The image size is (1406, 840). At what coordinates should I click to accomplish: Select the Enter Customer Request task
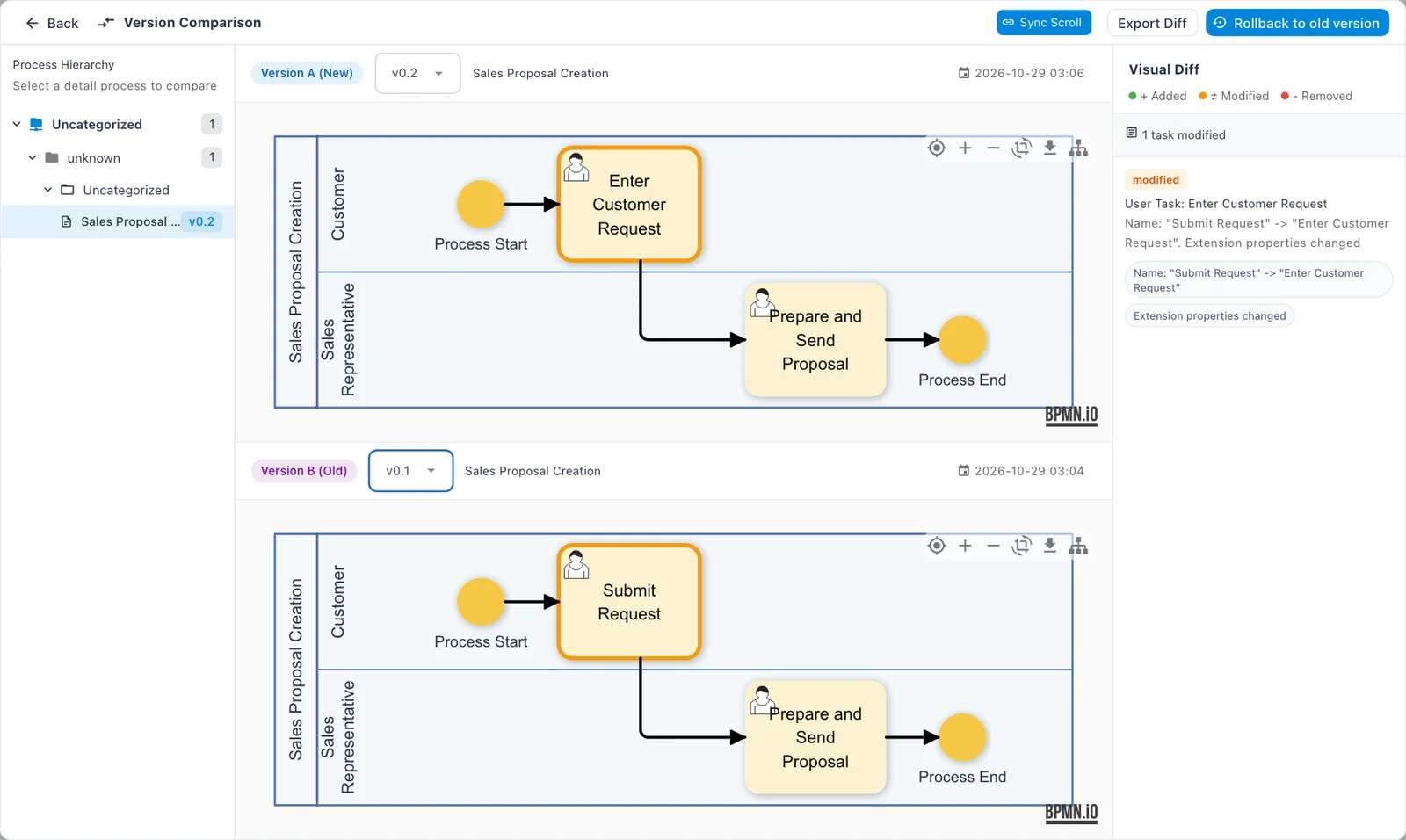[x=629, y=205]
